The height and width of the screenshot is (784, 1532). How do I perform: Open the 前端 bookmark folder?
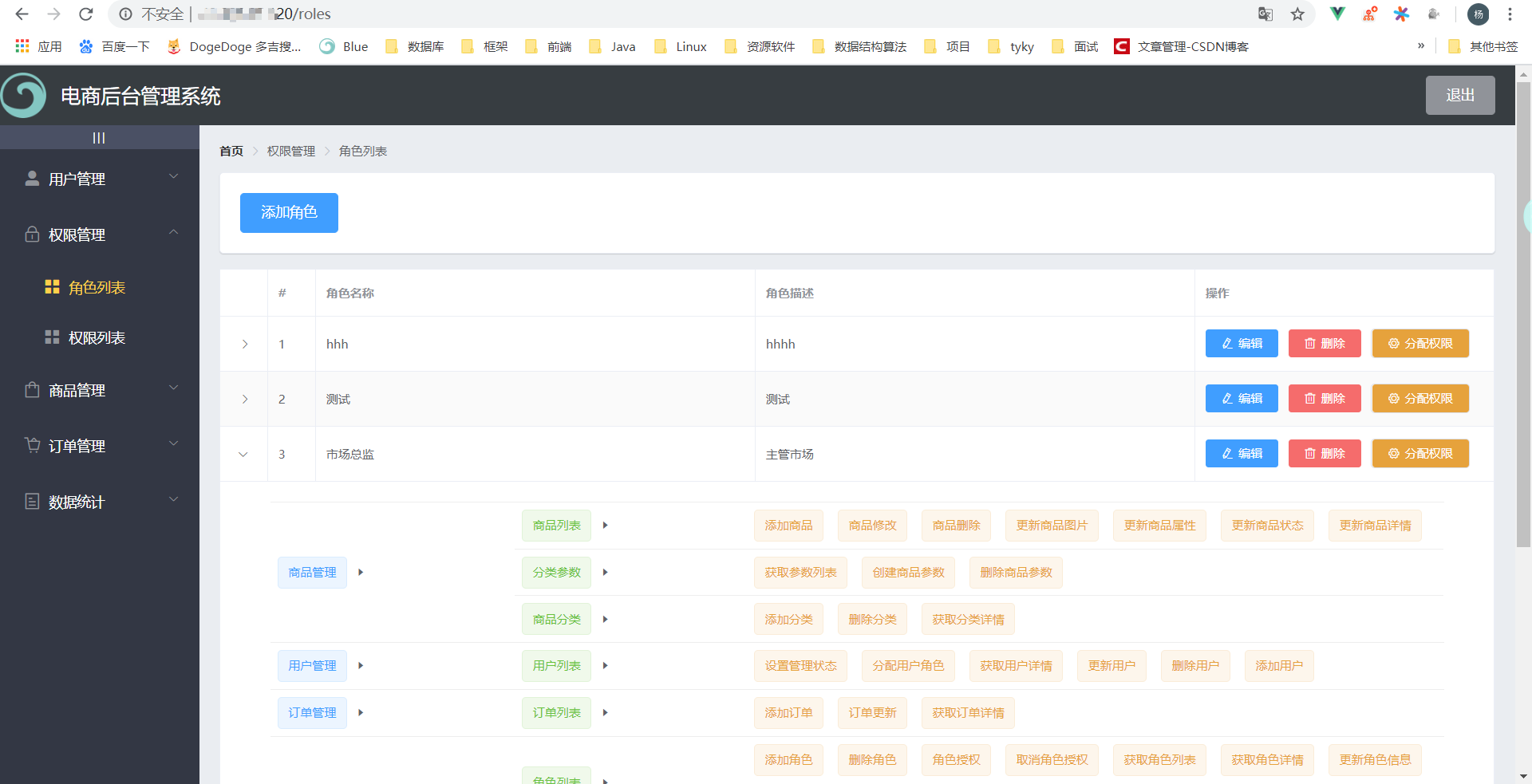pyautogui.click(x=548, y=46)
